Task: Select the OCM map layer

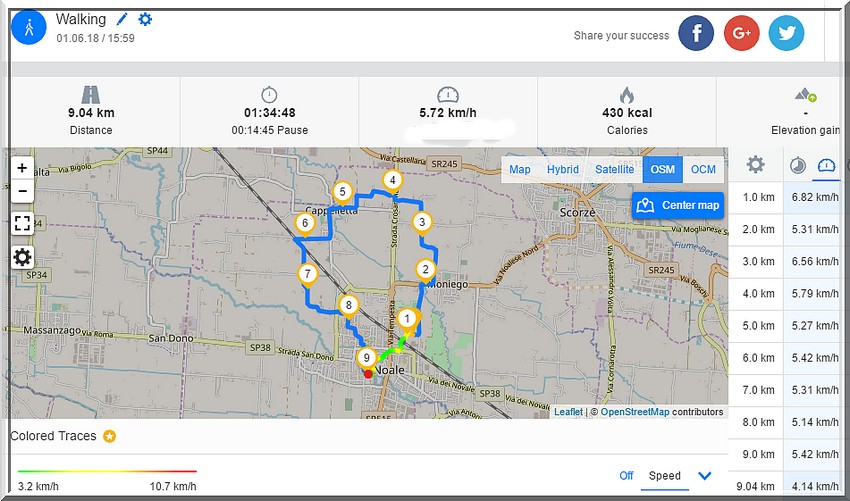Action: pos(703,170)
